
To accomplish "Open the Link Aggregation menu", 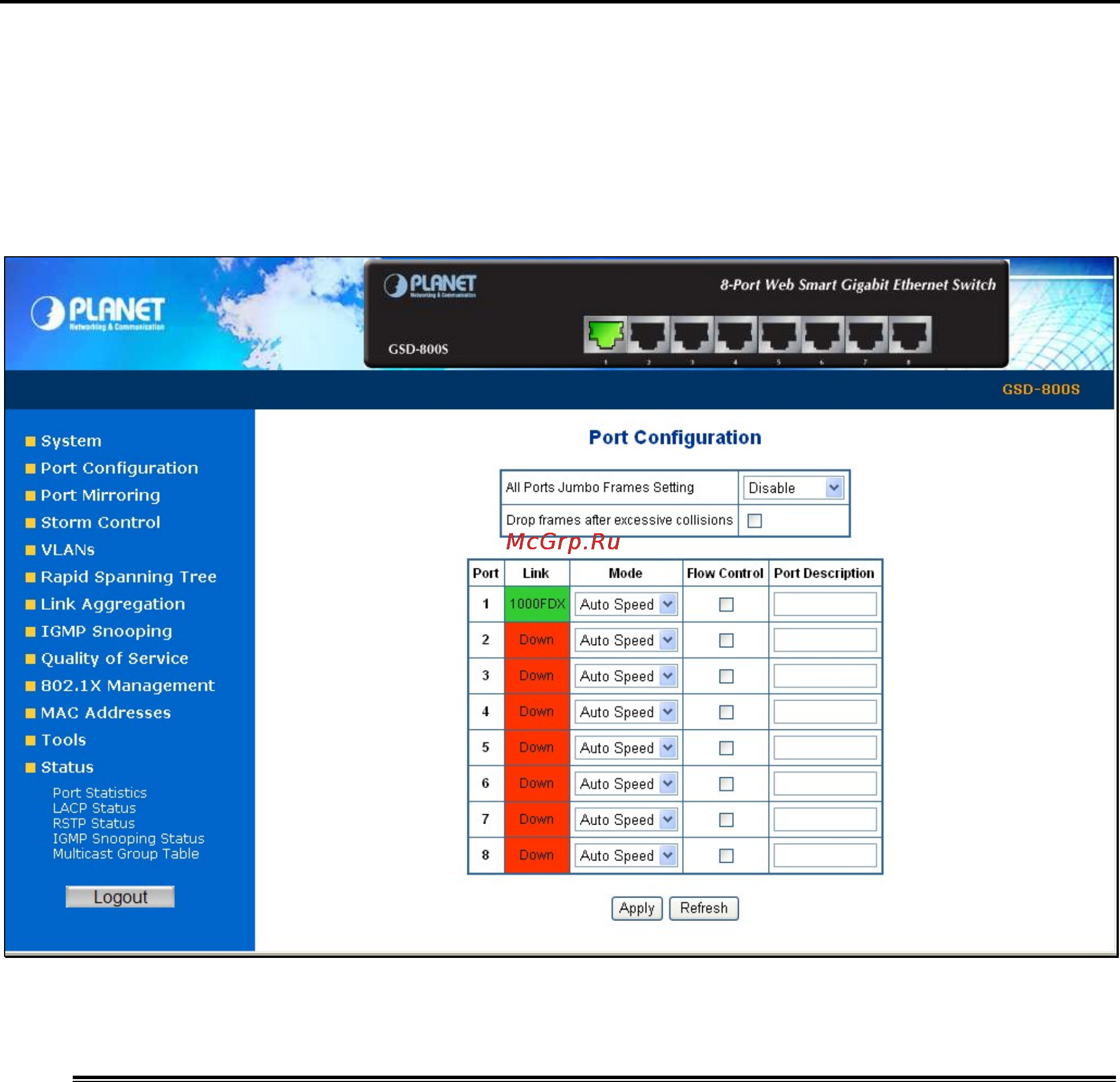I will pyautogui.click(x=113, y=604).
